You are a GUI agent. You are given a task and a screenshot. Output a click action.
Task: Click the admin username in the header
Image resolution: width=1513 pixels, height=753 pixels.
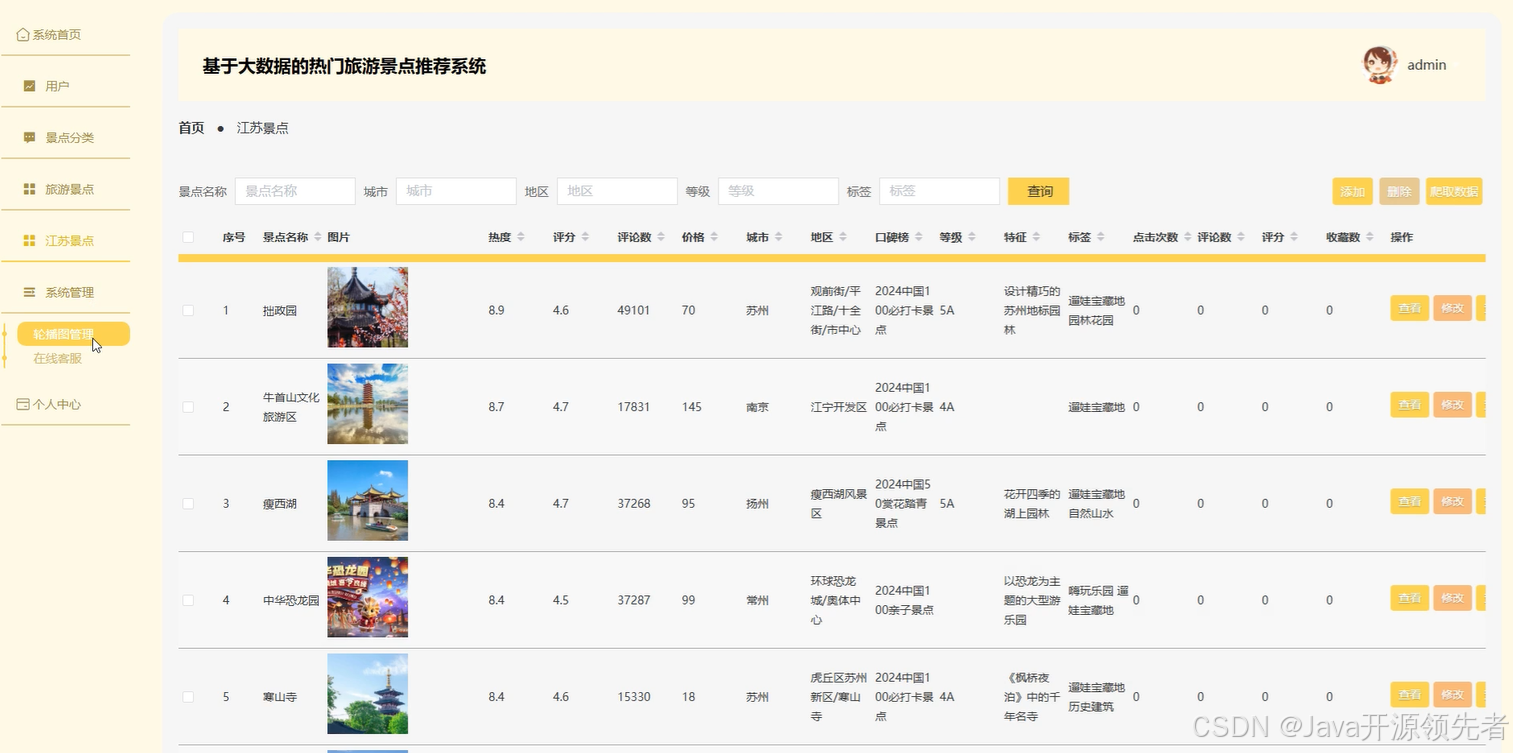[x=1427, y=65]
